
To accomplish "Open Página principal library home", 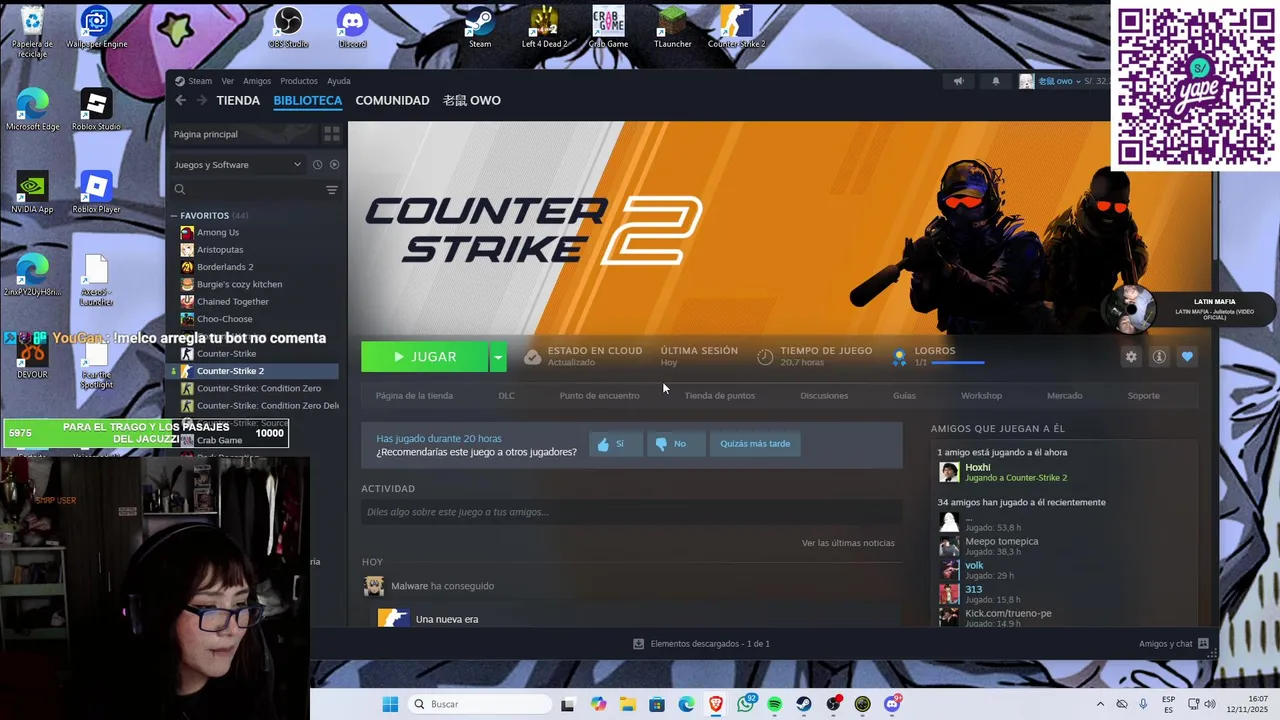I will click(244, 134).
